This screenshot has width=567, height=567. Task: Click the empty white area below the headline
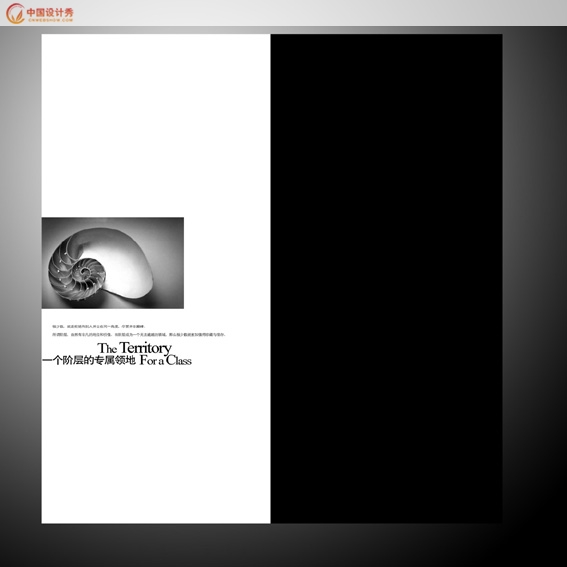(x=156, y=445)
